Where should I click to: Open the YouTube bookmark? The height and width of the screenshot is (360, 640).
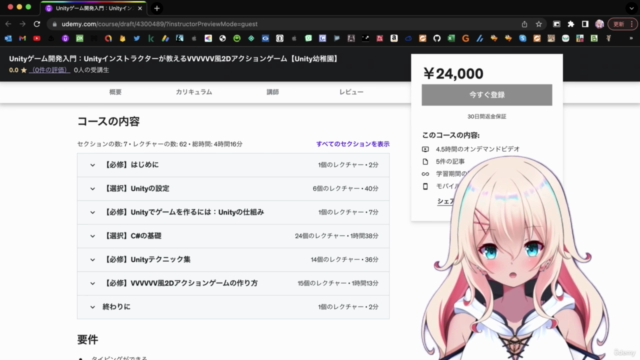[x=37, y=38]
